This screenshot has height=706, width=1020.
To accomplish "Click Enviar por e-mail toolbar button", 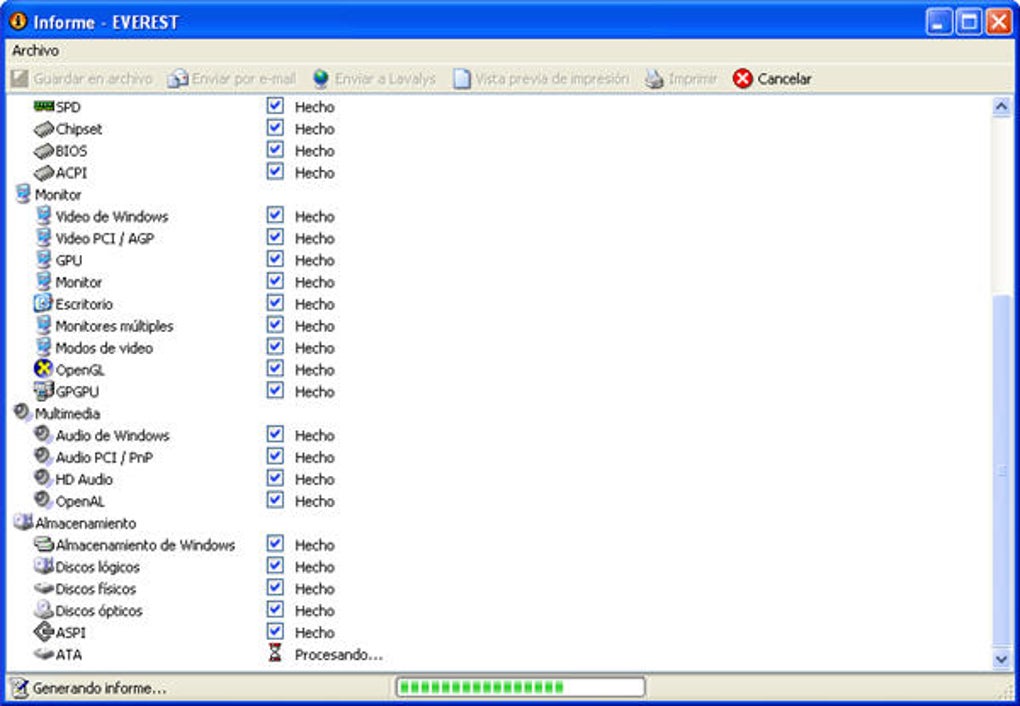I will tap(232, 79).
